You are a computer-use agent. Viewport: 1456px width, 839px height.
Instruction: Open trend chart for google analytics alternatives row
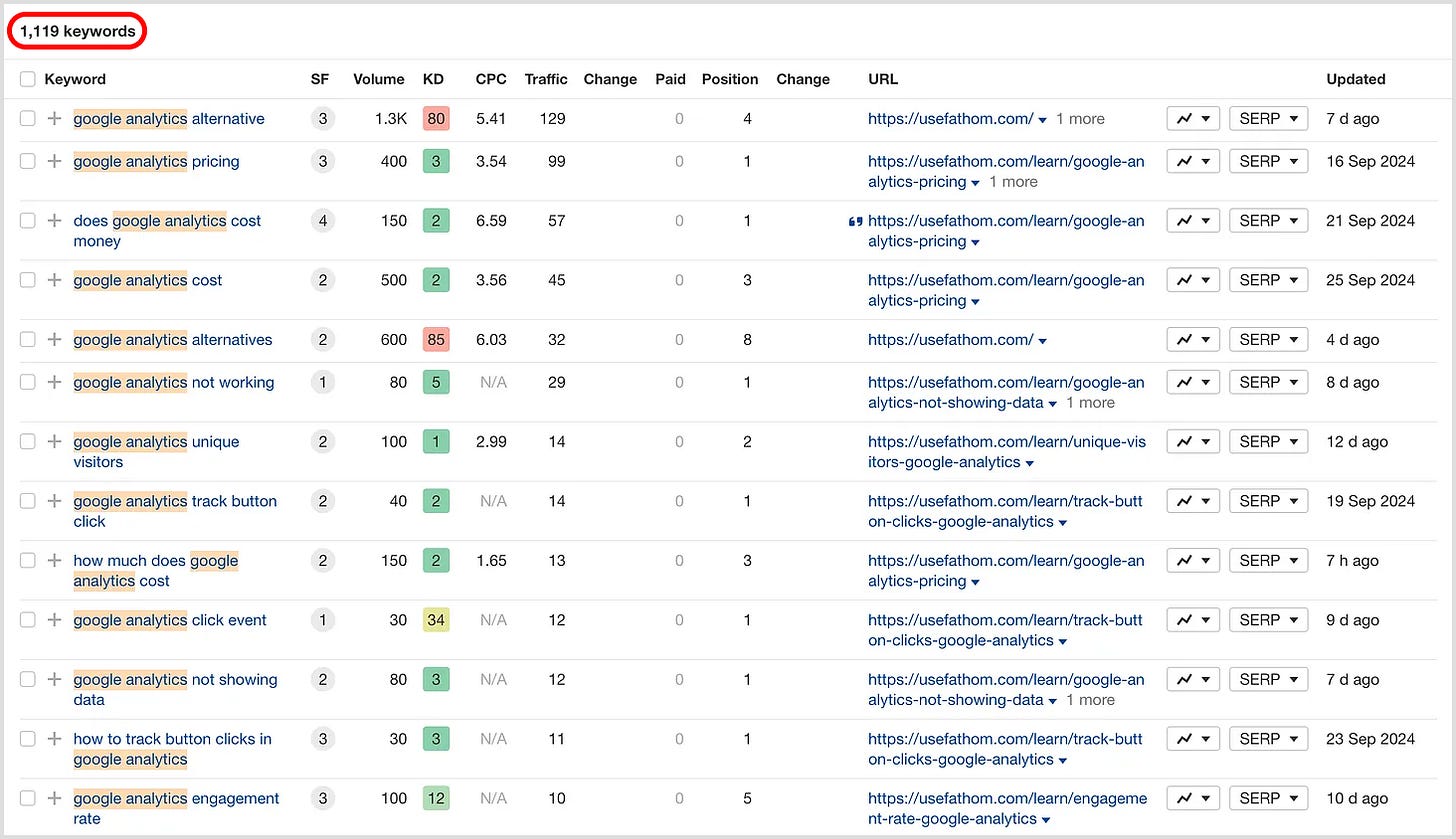coord(1193,340)
